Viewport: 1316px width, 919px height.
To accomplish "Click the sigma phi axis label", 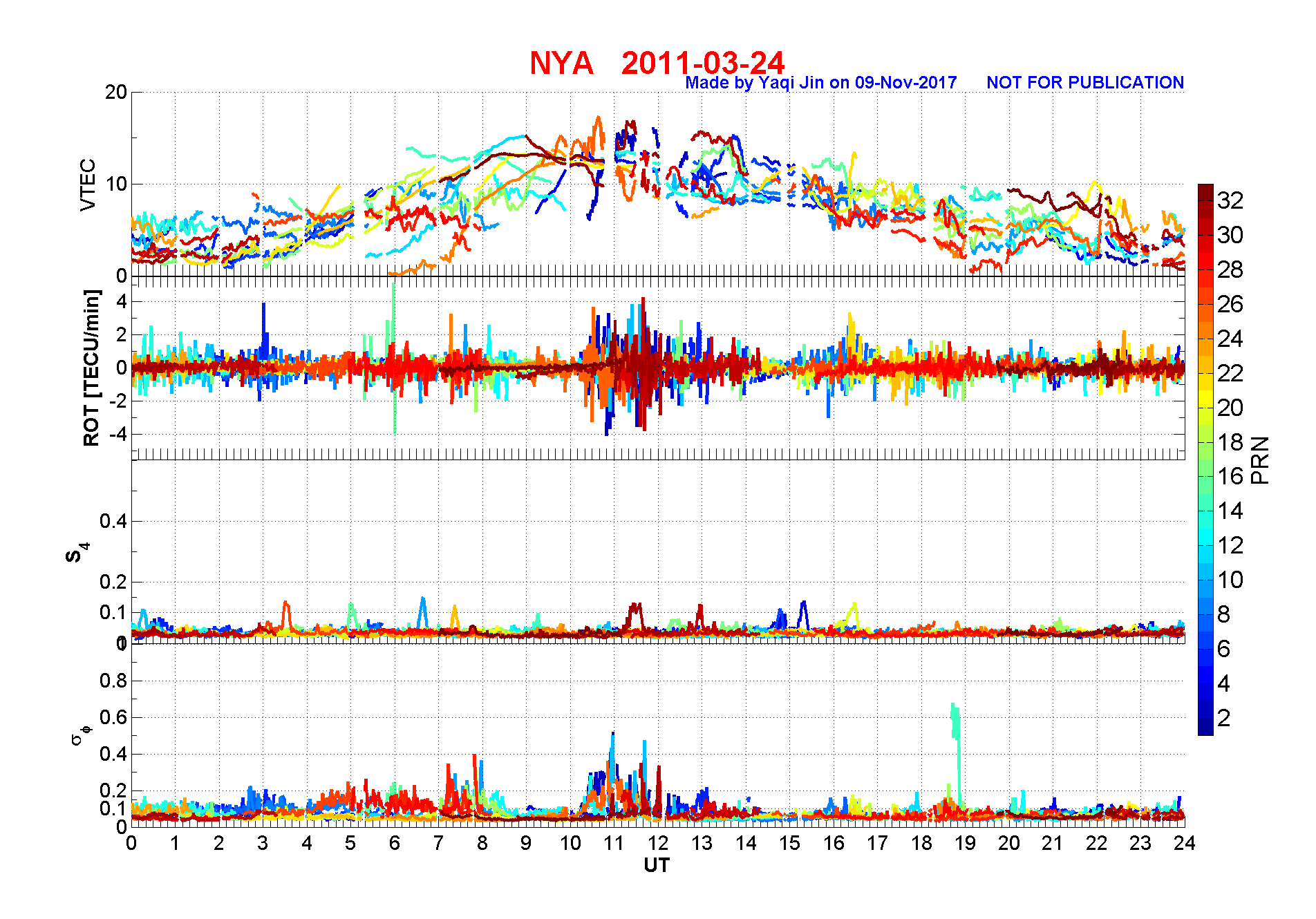I will [81, 734].
